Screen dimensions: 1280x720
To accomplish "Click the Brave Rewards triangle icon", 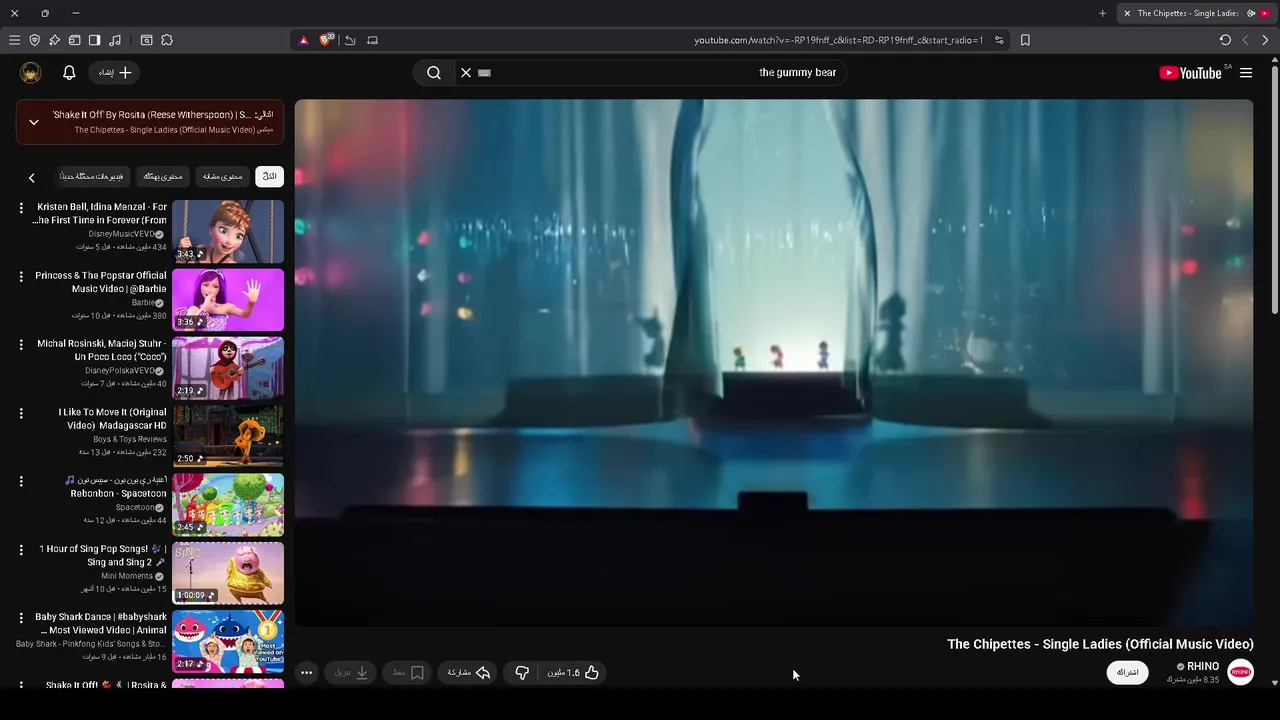I will click(x=304, y=40).
